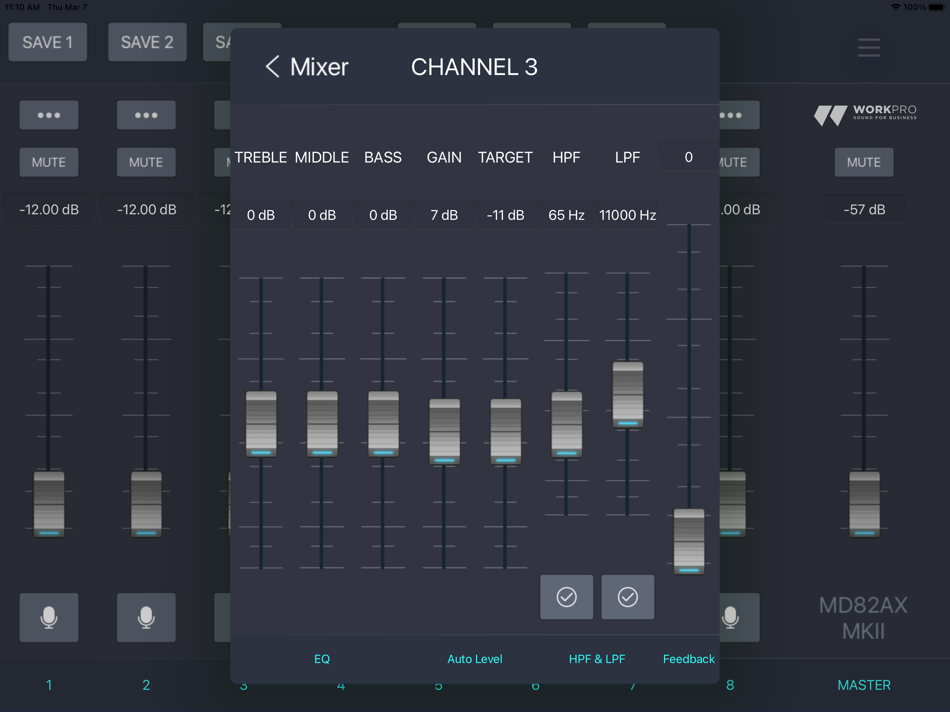The image size is (950, 712).
Task: Mute channel 8
Action: pyautogui.click(x=738, y=162)
